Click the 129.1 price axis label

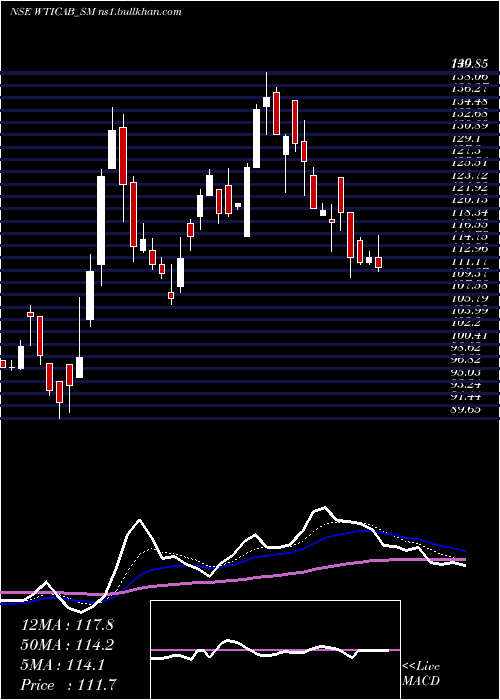pyautogui.click(x=466, y=139)
